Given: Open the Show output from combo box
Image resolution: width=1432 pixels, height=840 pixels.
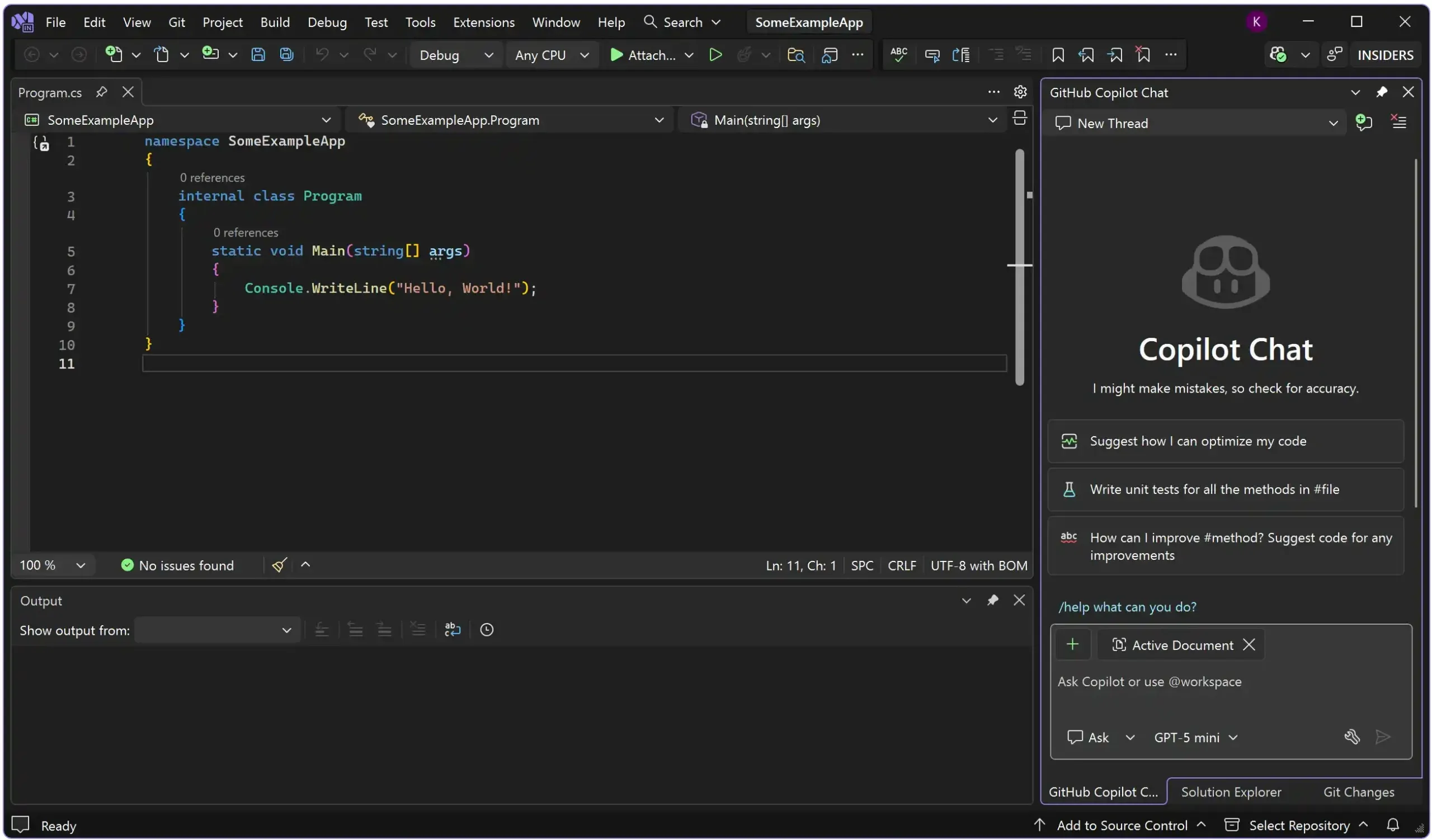Looking at the screenshot, I should click(217, 630).
